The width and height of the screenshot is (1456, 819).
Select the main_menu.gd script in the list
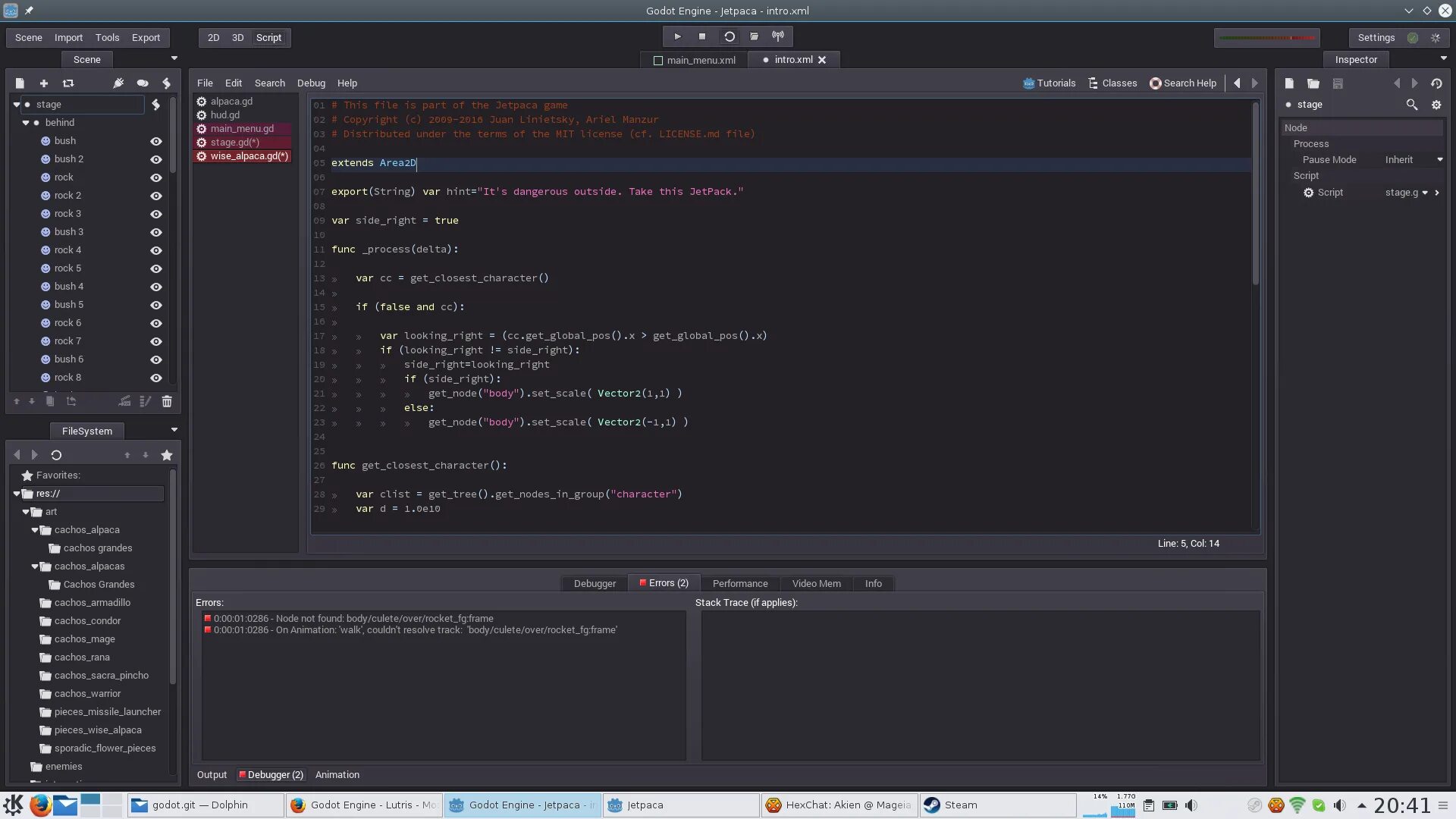coord(241,128)
